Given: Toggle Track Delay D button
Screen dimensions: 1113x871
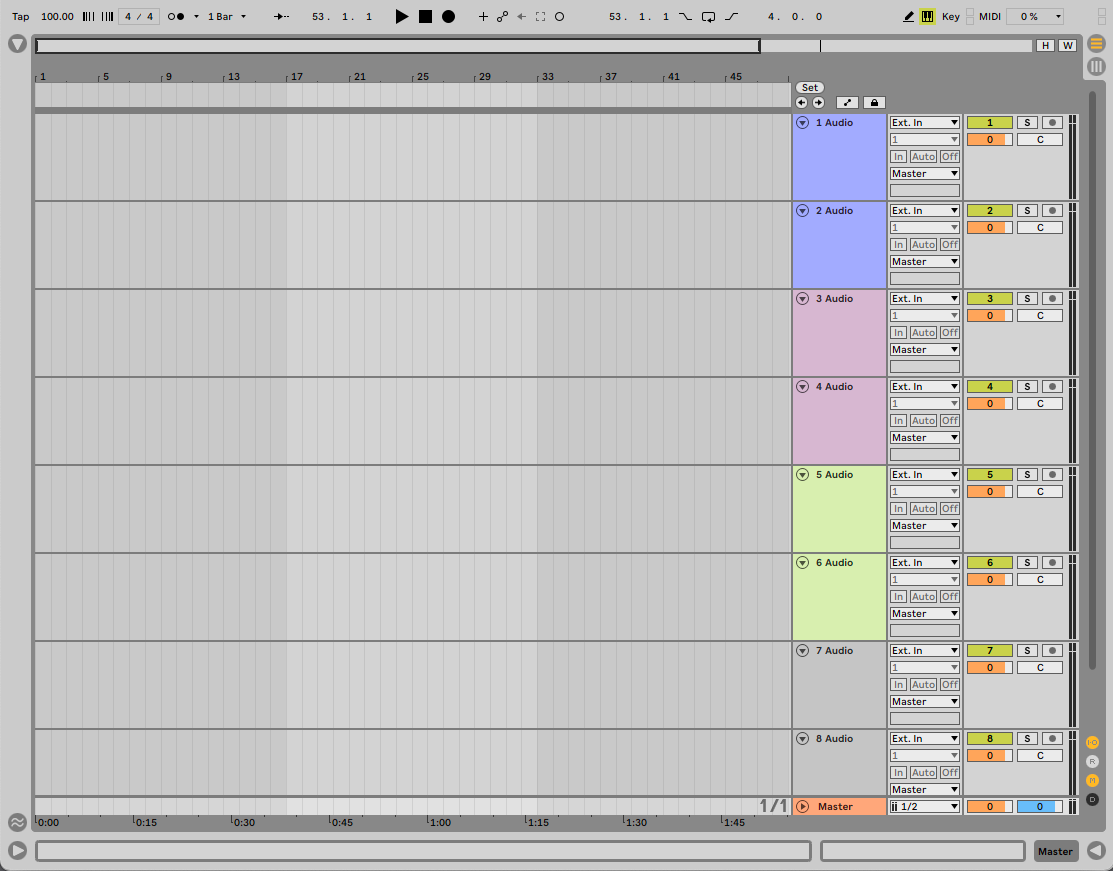Looking at the screenshot, I should click(1092, 800).
